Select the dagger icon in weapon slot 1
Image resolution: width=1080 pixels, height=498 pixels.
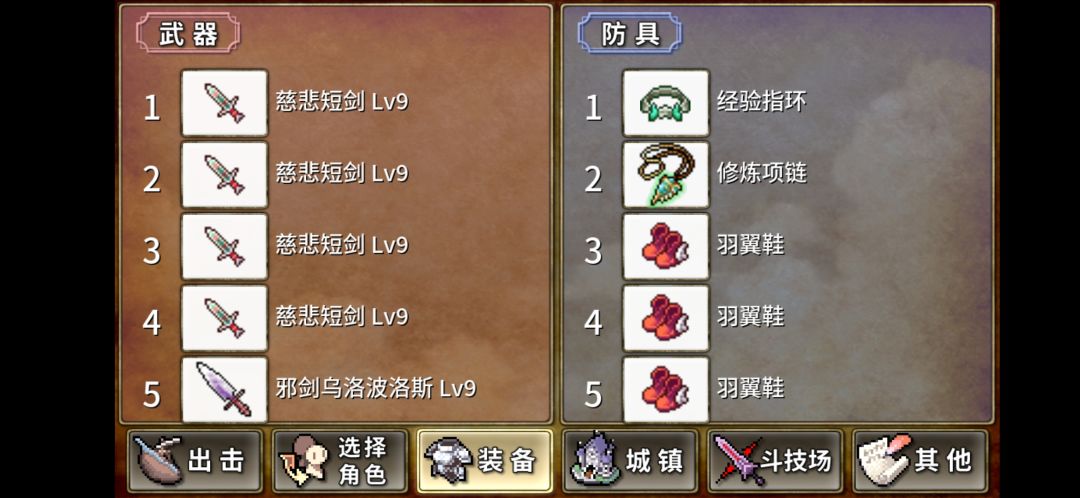click(x=224, y=103)
